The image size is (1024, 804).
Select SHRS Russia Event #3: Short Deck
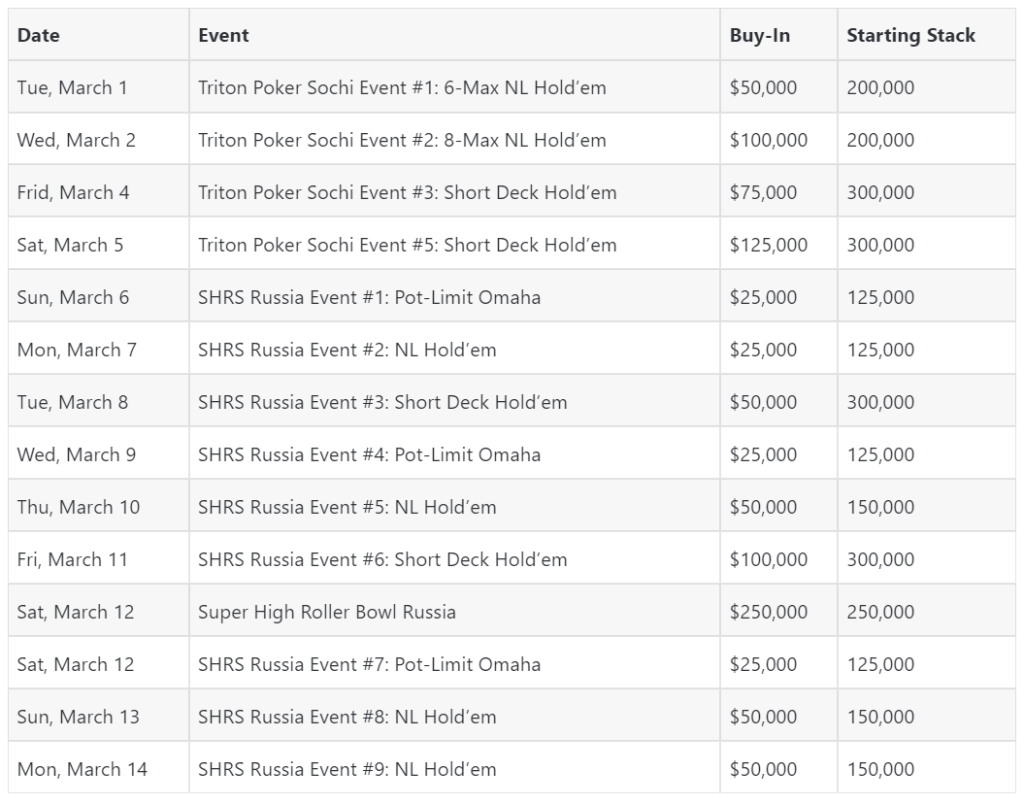[382, 402]
